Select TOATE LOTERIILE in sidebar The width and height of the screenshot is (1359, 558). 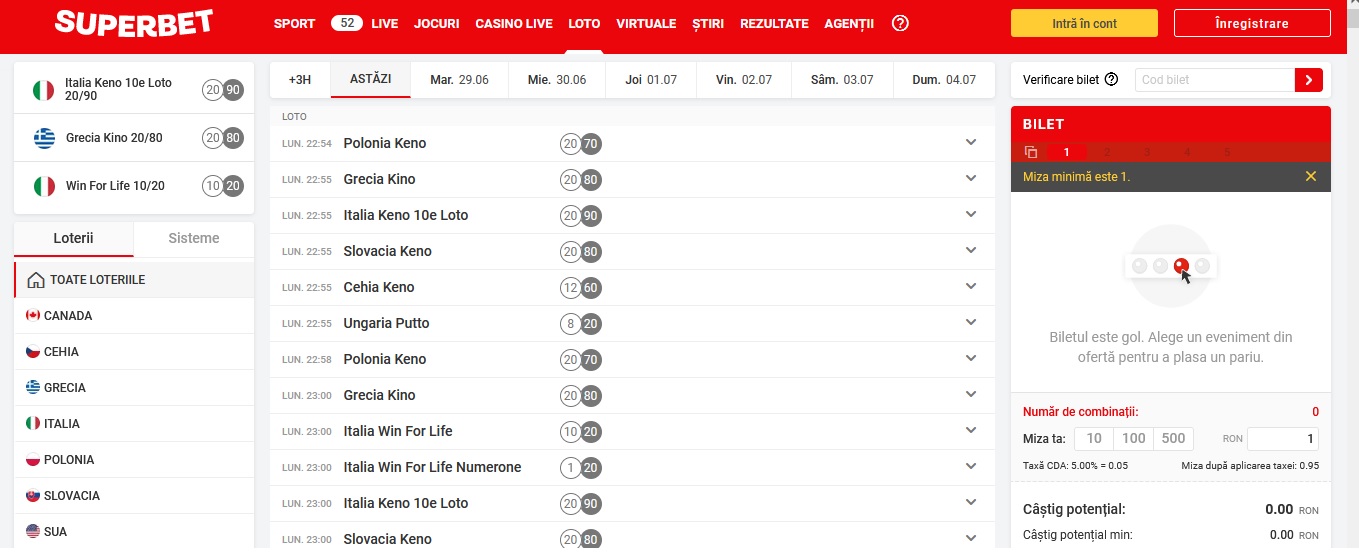pyautogui.click(x=134, y=280)
